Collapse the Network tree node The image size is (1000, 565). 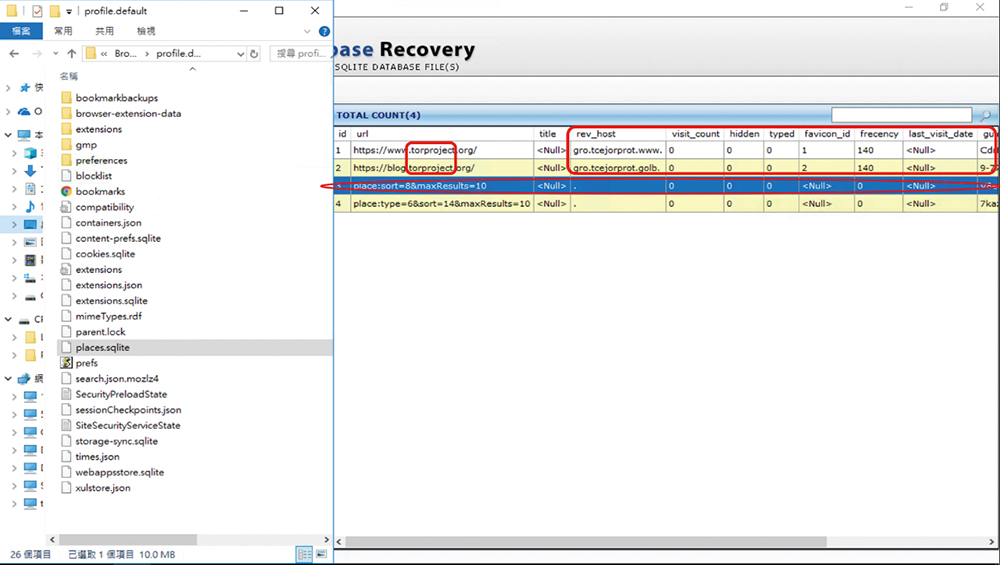[8, 379]
